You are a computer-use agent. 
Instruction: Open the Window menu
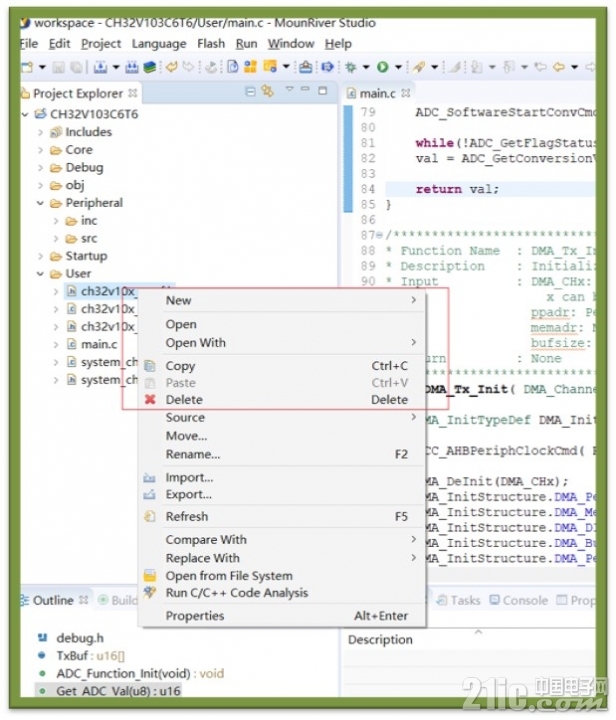point(291,44)
